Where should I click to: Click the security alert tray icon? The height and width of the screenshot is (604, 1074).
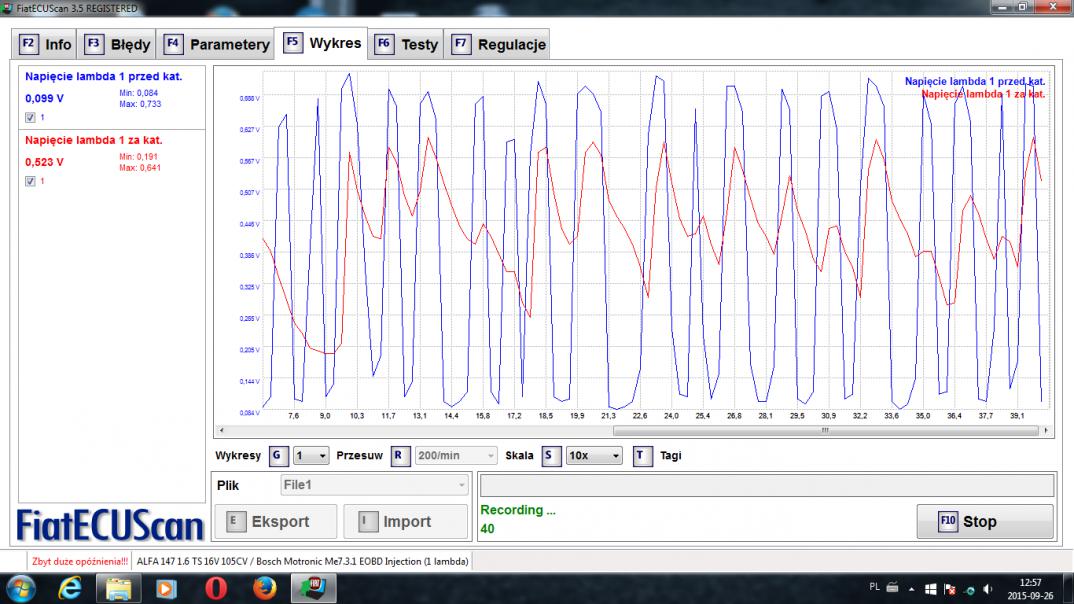(950, 590)
